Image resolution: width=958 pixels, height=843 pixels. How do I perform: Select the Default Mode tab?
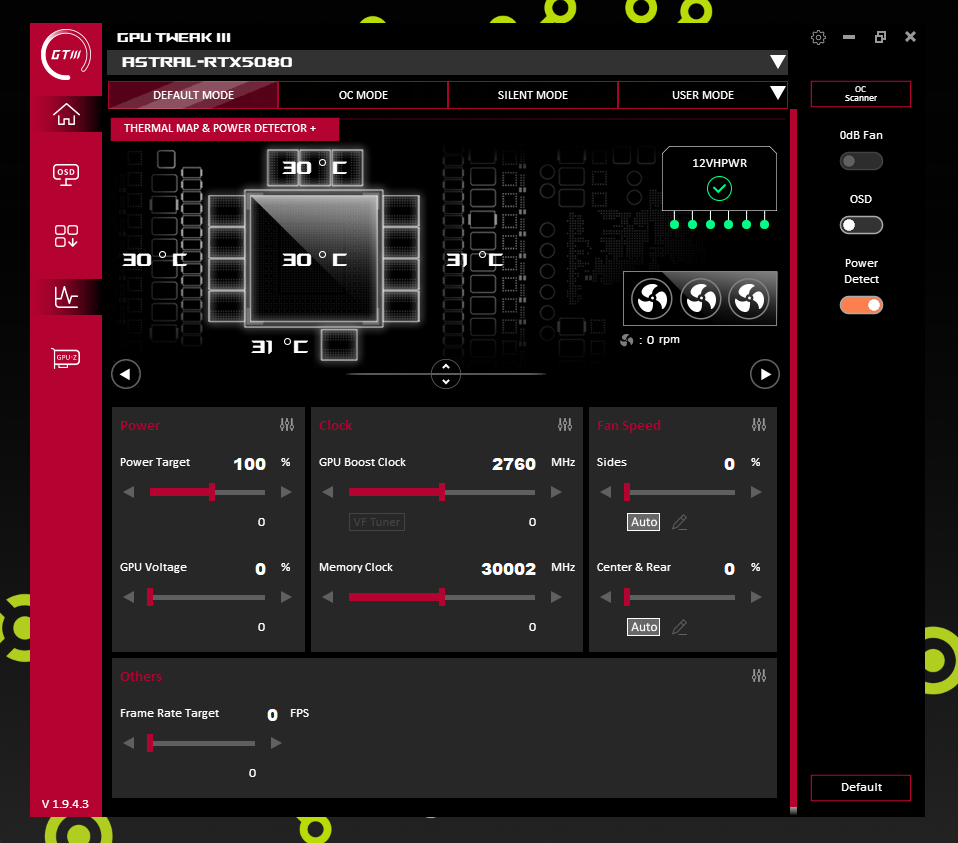pos(193,95)
